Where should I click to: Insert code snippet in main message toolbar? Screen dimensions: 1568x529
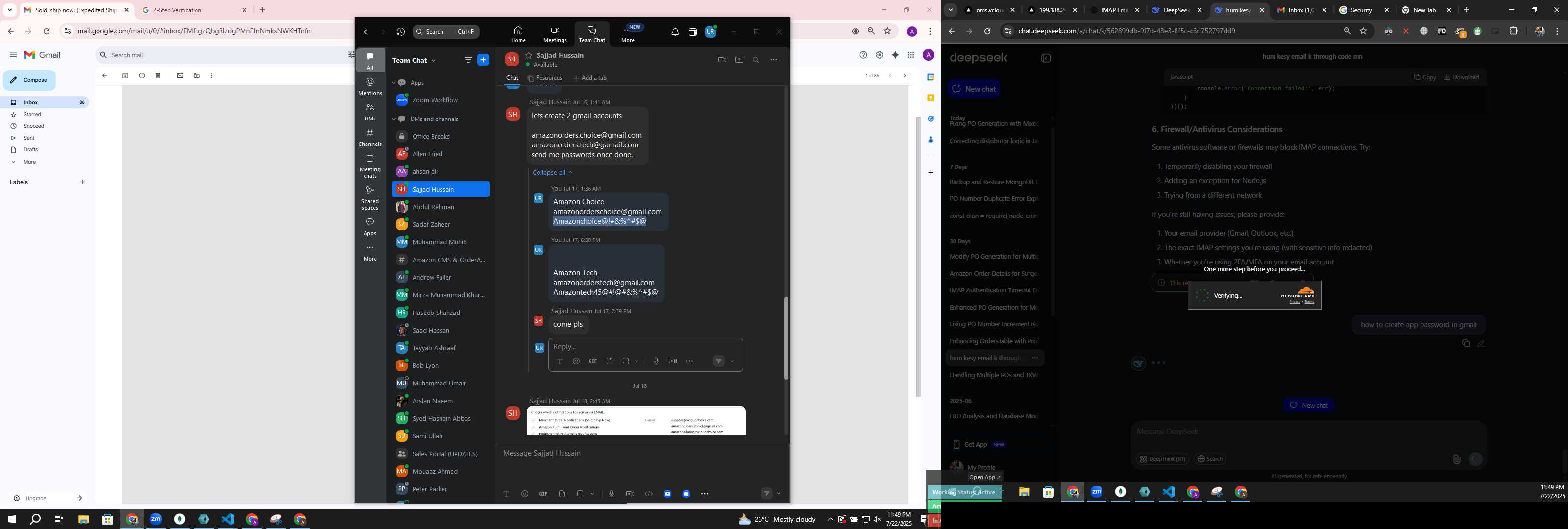[x=649, y=494]
